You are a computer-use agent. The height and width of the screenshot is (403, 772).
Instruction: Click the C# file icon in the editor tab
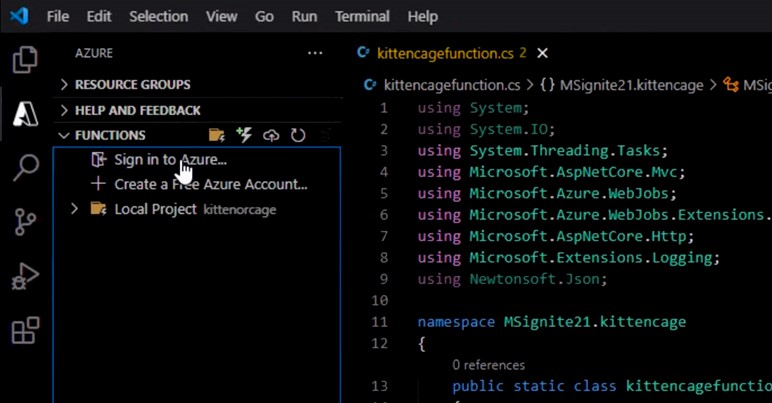tap(363, 52)
